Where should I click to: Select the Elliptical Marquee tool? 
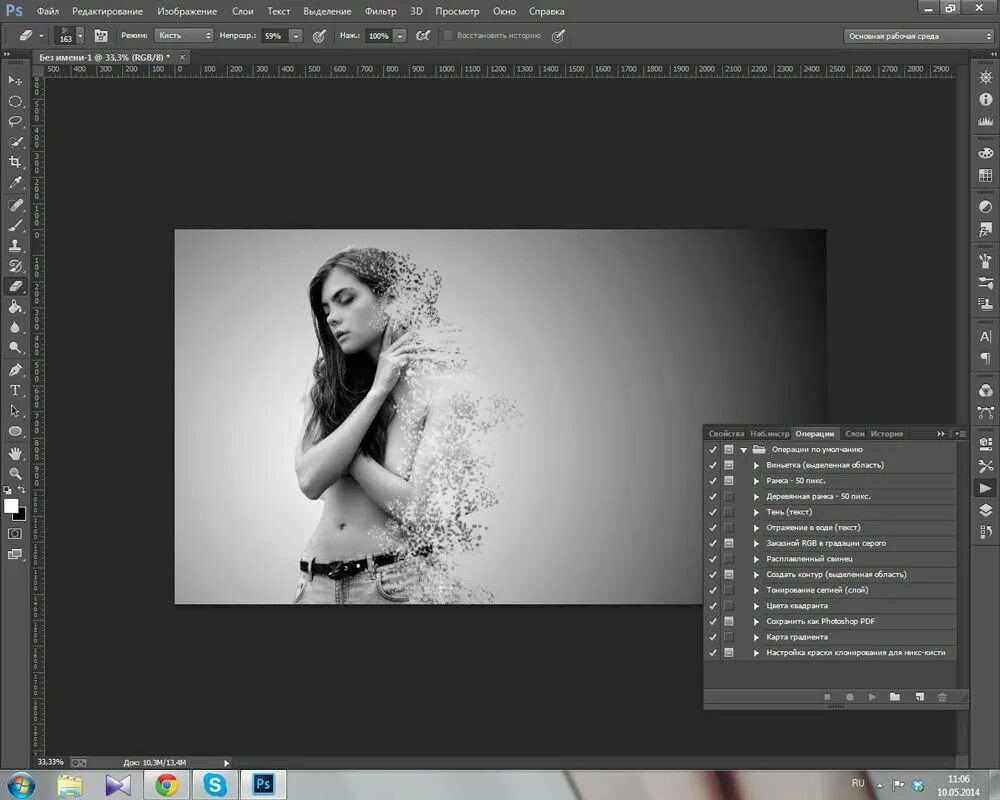click(15, 101)
